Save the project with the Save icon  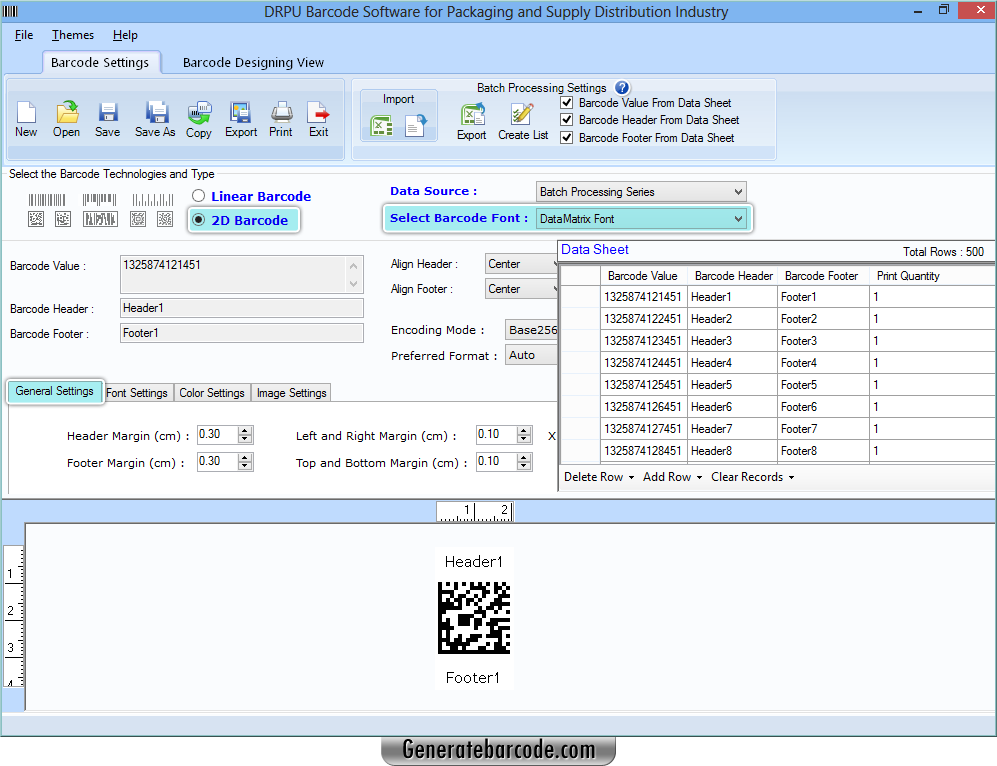pos(107,113)
